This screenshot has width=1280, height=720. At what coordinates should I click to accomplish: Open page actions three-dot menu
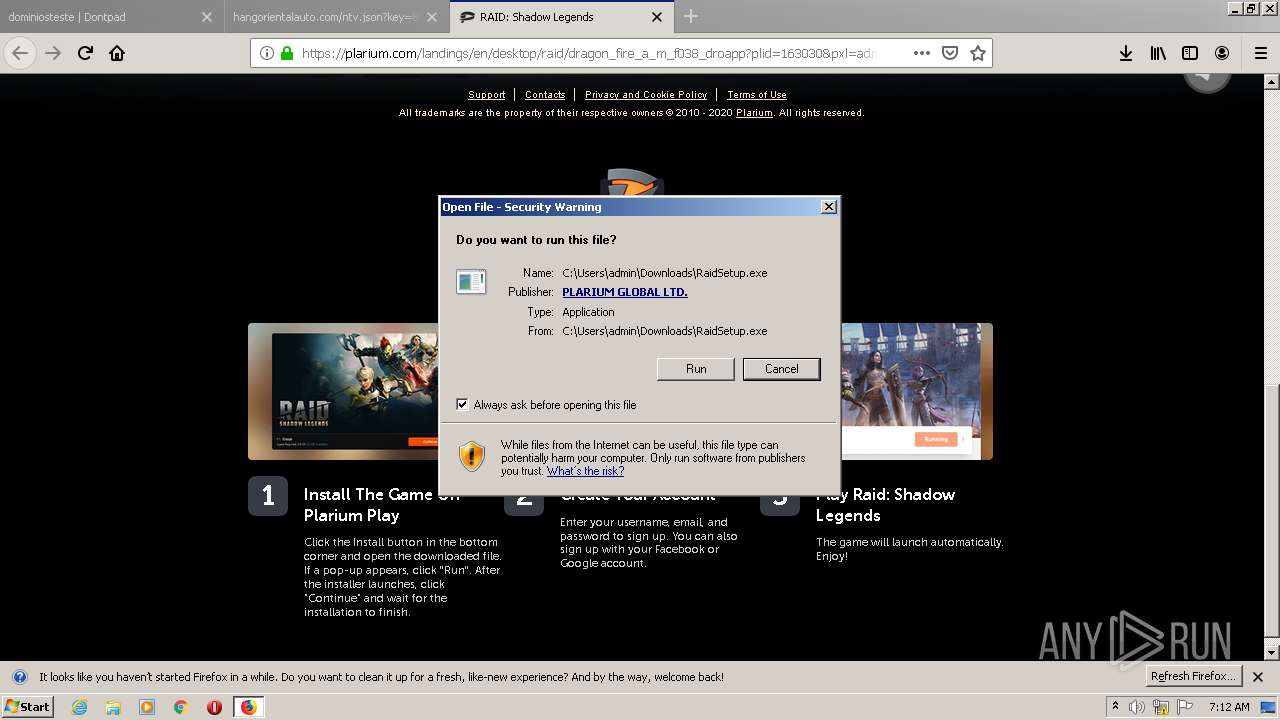[922, 53]
